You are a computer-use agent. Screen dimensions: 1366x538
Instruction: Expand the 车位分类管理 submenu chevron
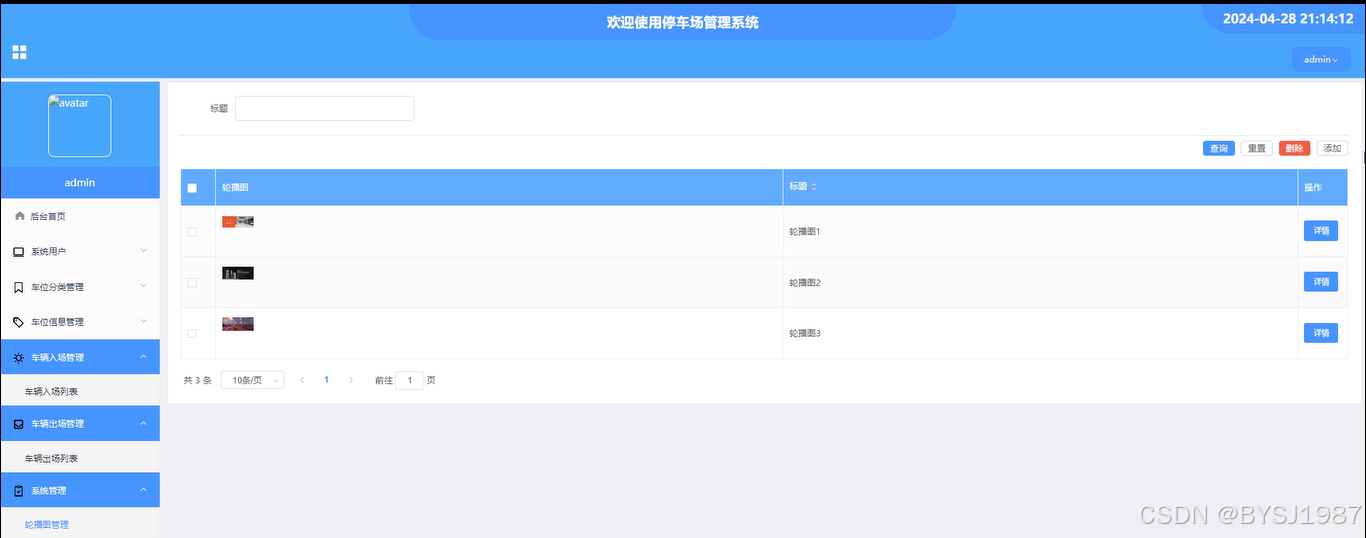[x=143, y=286]
